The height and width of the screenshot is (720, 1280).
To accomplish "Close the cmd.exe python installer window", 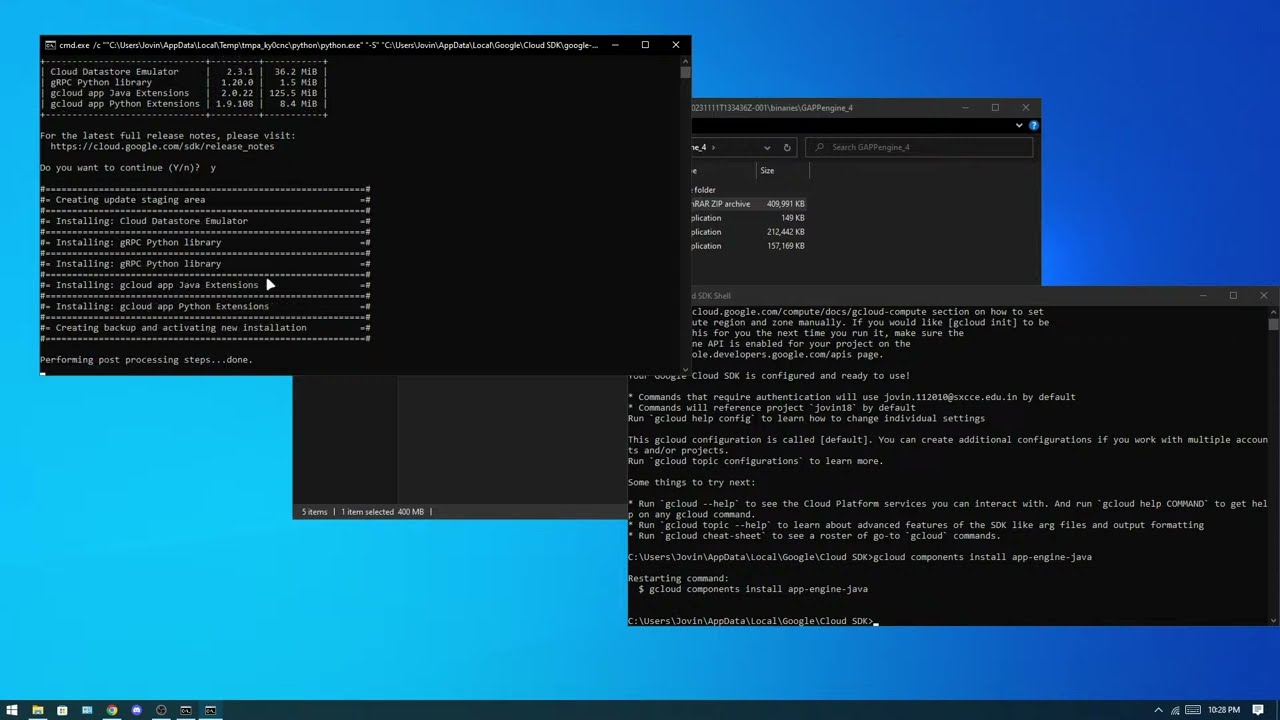I will (x=676, y=45).
